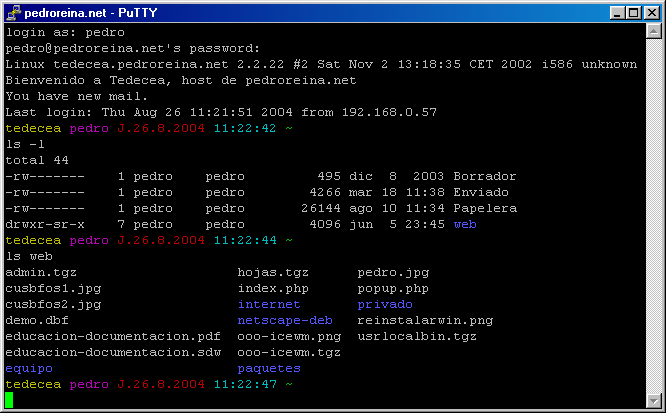
Task: Click the internet directory name
Action: [x=268, y=304]
